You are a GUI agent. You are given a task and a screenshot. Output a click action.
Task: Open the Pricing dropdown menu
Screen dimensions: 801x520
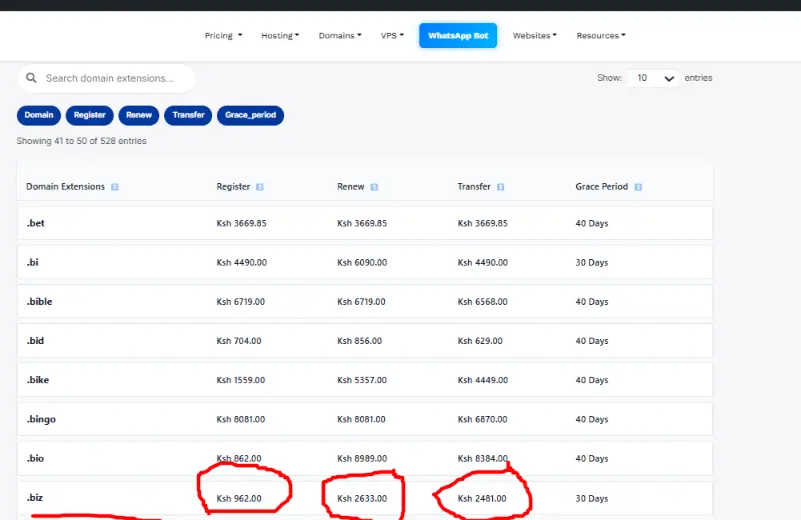(223, 35)
